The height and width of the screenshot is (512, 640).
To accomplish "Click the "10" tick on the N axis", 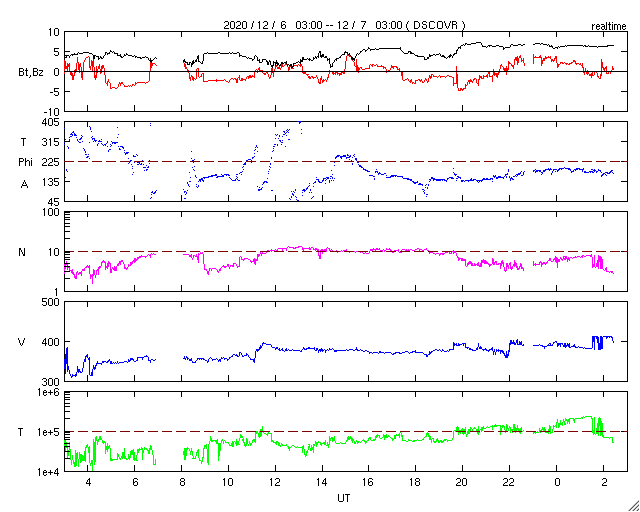I will pyautogui.click(x=54, y=252).
